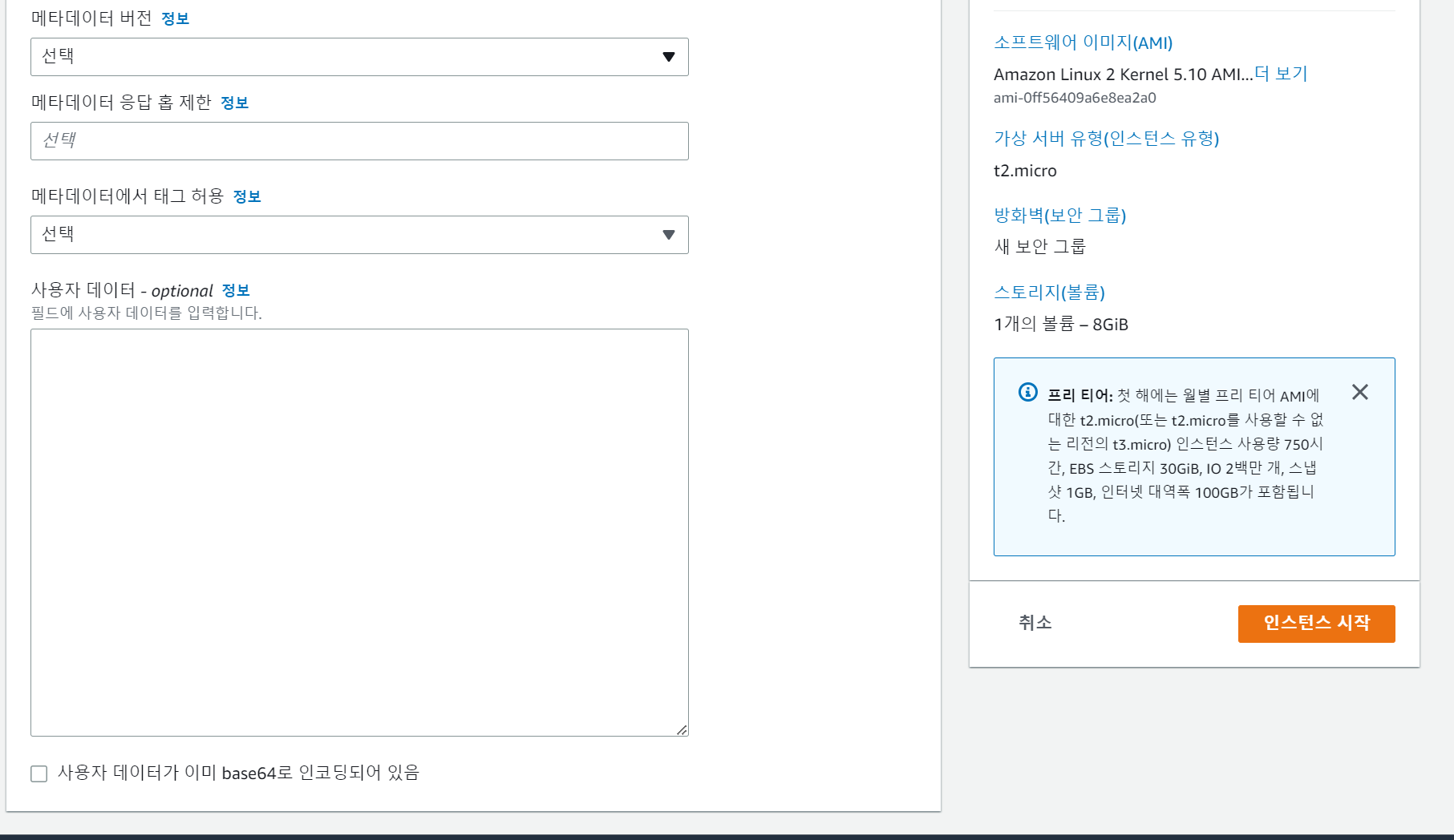The height and width of the screenshot is (840, 1454).
Task: Click the 메타데이터 버전 dropdown arrow
Action: click(x=669, y=57)
